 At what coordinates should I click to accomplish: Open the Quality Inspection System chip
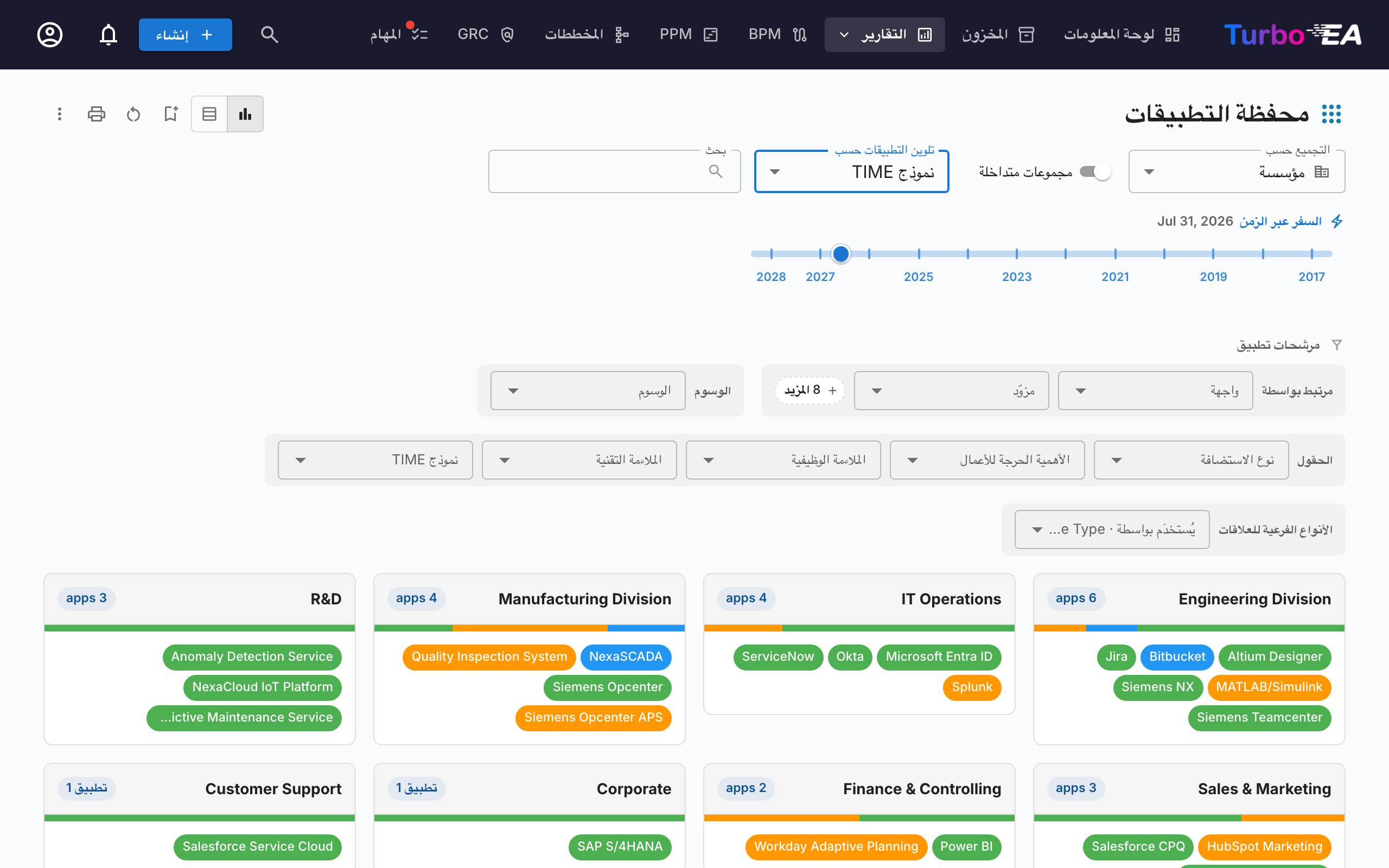tap(489, 657)
